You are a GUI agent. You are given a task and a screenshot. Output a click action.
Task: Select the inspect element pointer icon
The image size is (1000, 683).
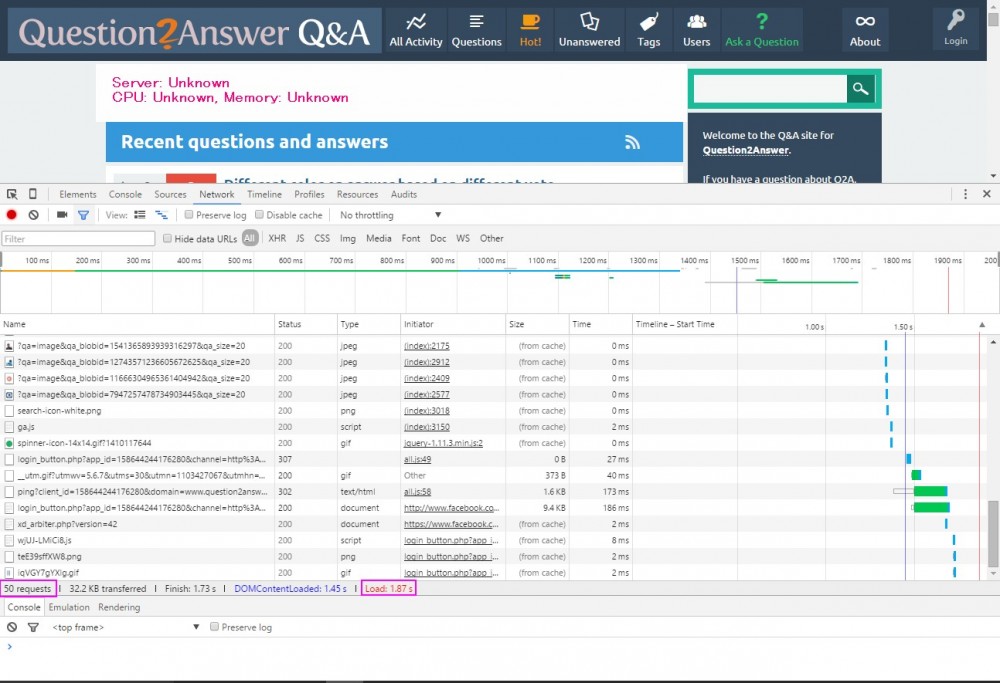pos(12,194)
